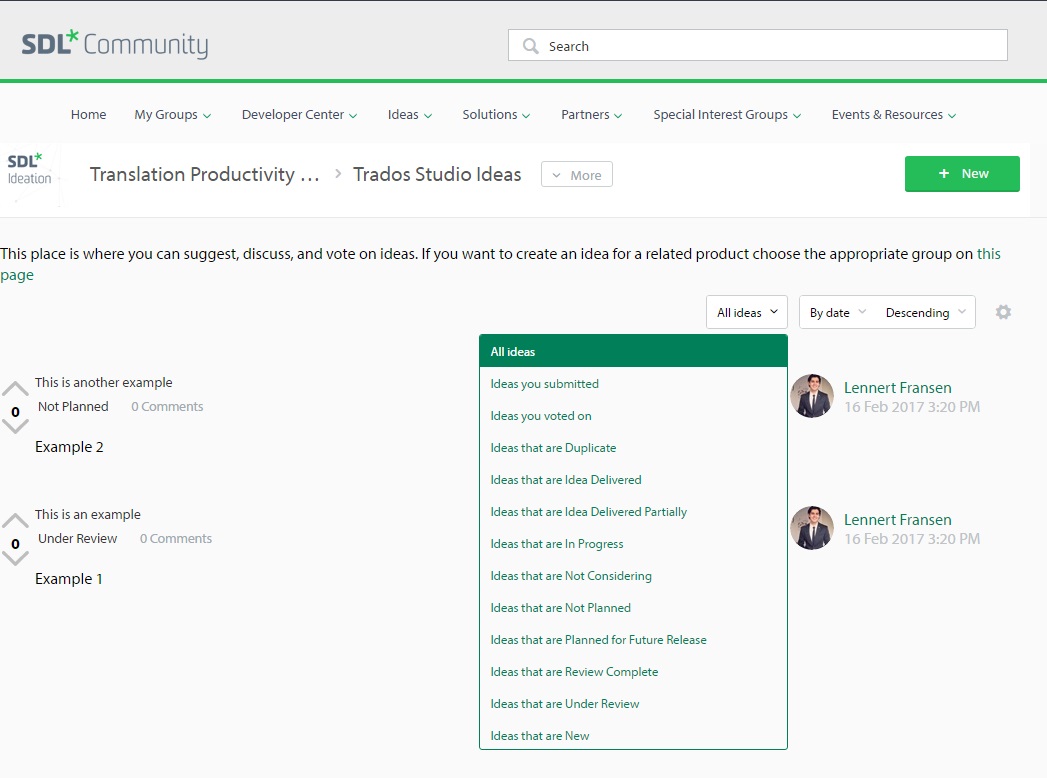Viewport: 1047px width, 778px height.
Task: Expand the Developer Center menu
Action: [x=299, y=114]
